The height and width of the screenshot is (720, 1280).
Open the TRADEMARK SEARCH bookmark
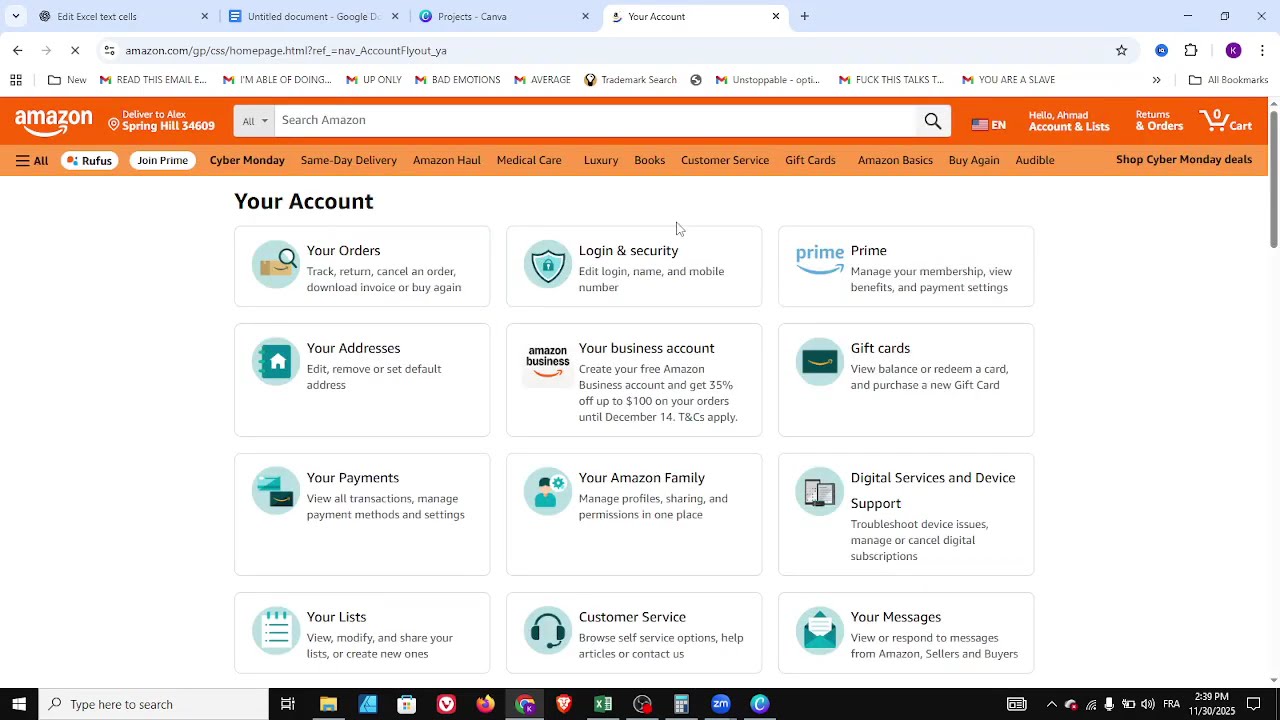tap(630, 80)
